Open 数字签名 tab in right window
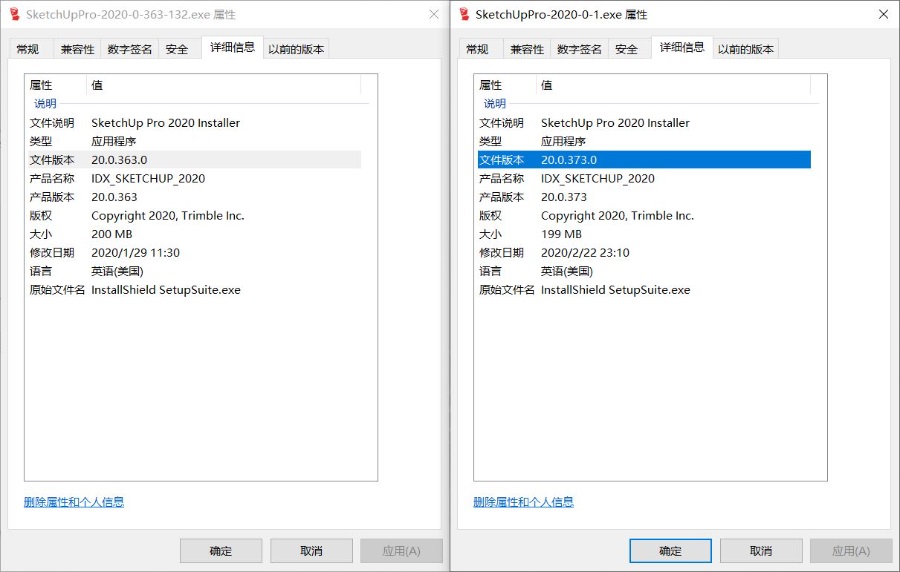 [579, 49]
